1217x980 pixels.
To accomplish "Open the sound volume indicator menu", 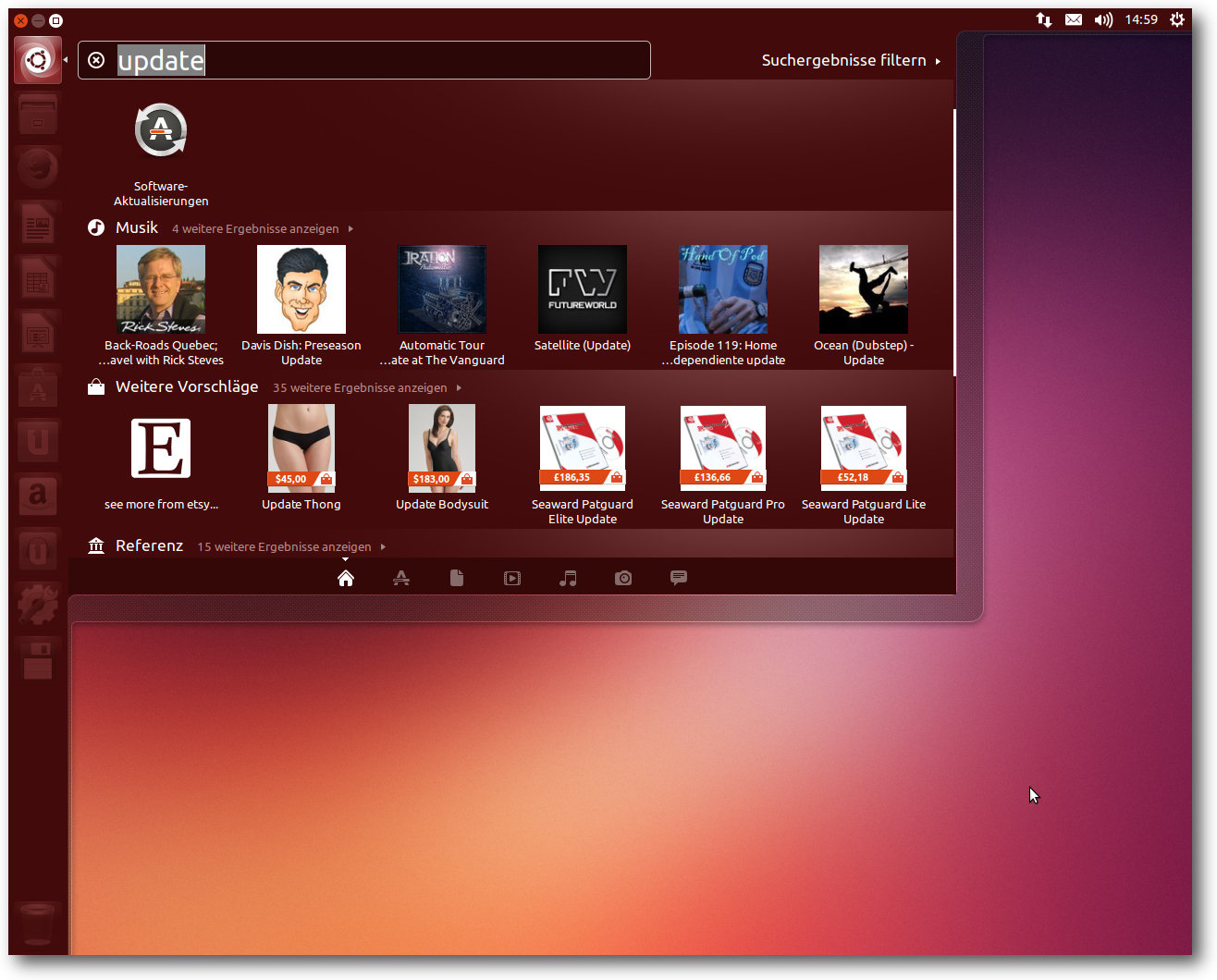I will tap(1103, 19).
